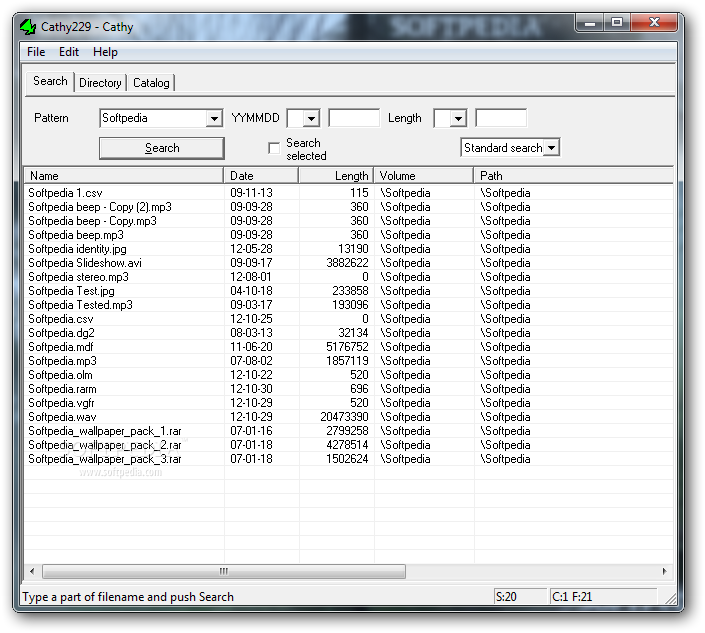Minimize the Cathy229 window
Image resolution: width=705 pixels, height=633 pixels.
click(x=589, y=22)
